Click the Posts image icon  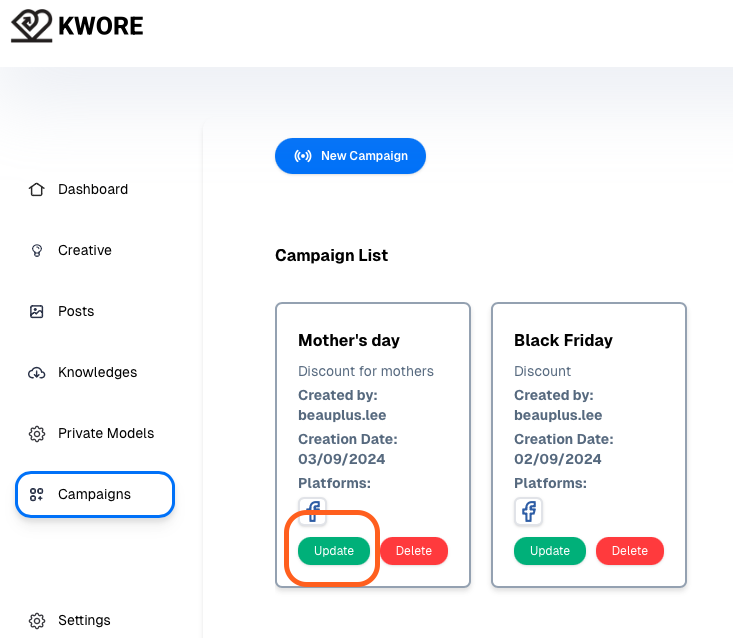36,311
